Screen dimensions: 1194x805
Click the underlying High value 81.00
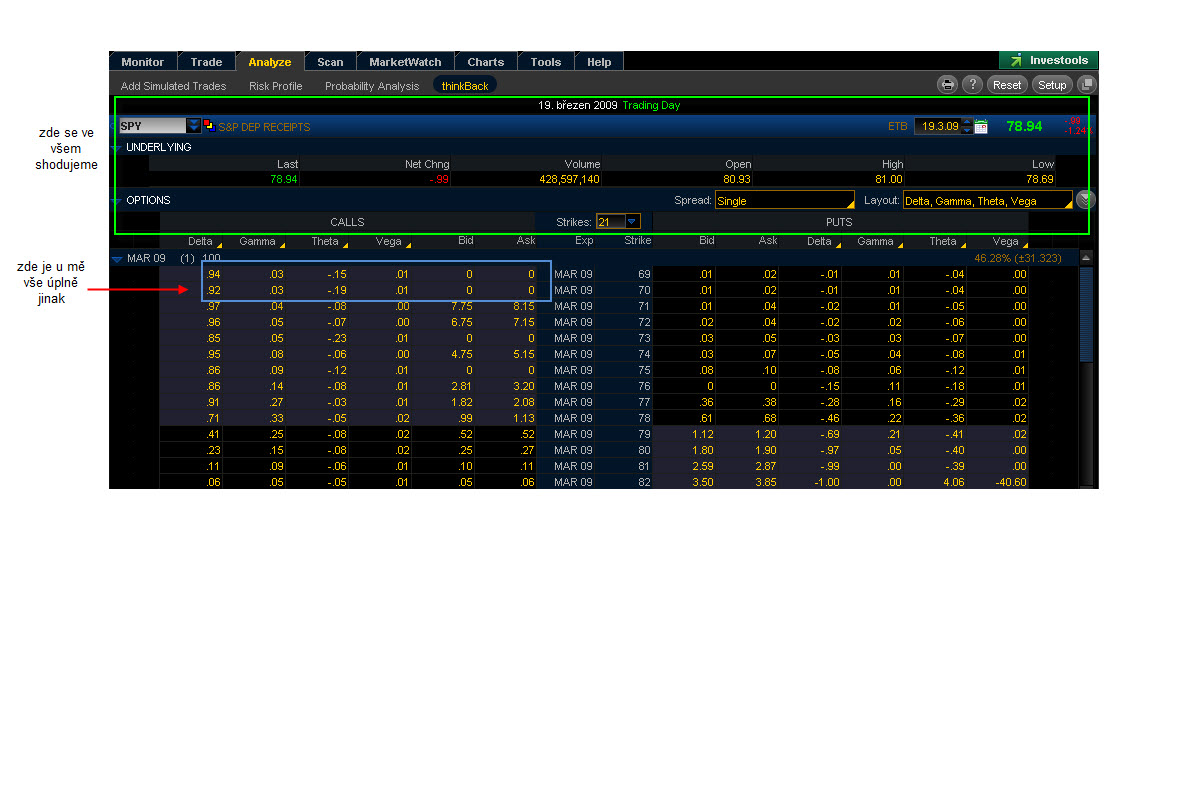pos(889,180)
